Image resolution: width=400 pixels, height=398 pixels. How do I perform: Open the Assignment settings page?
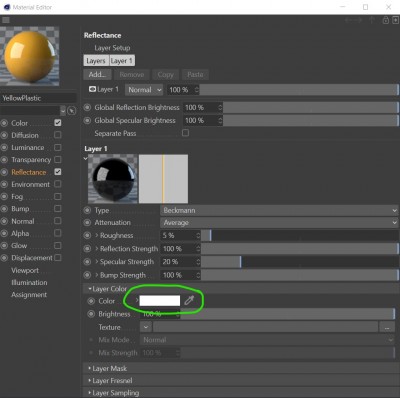pos(29,295)
